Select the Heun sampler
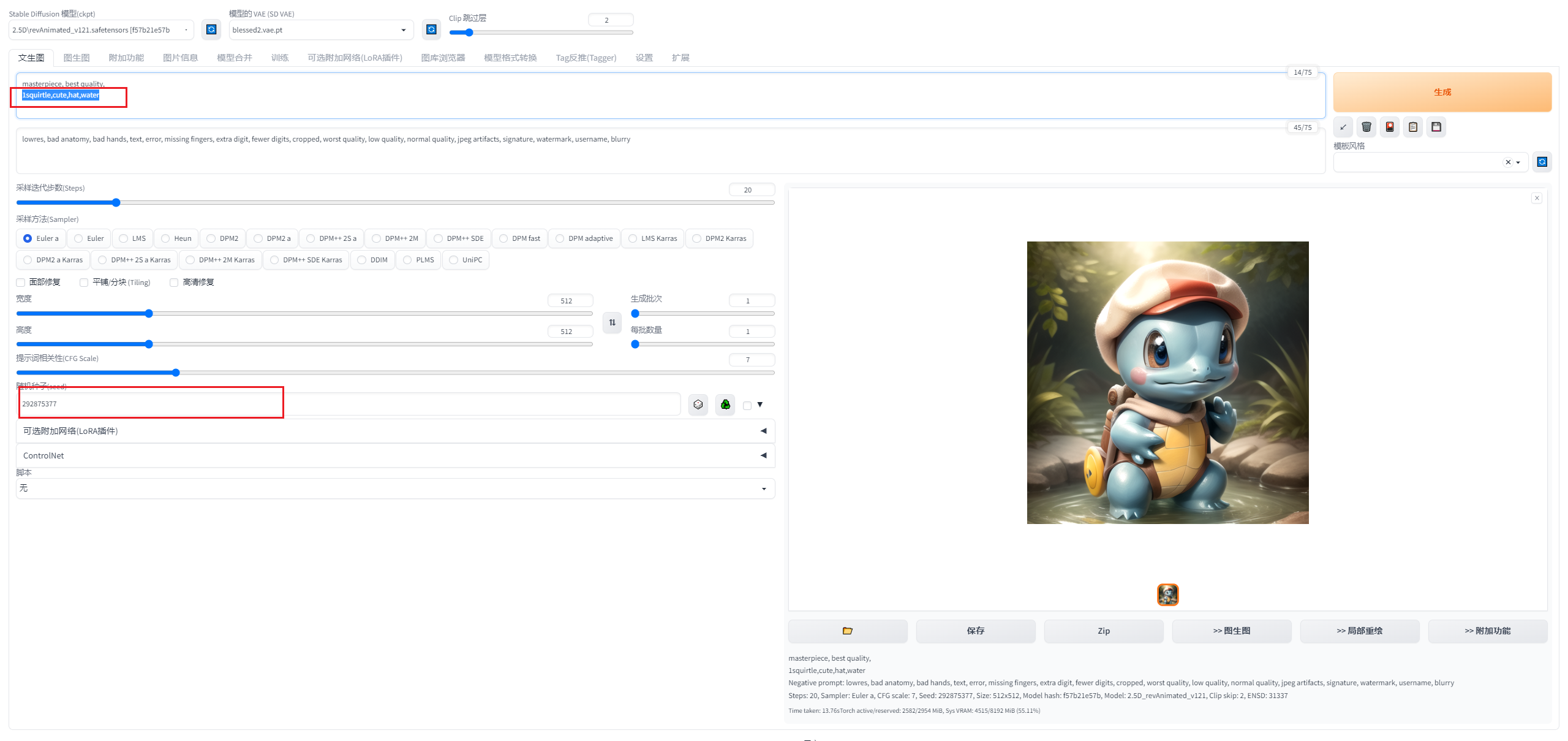This screenshot has width=1568, height=741. pyautogui.click(x=176, y=238)
